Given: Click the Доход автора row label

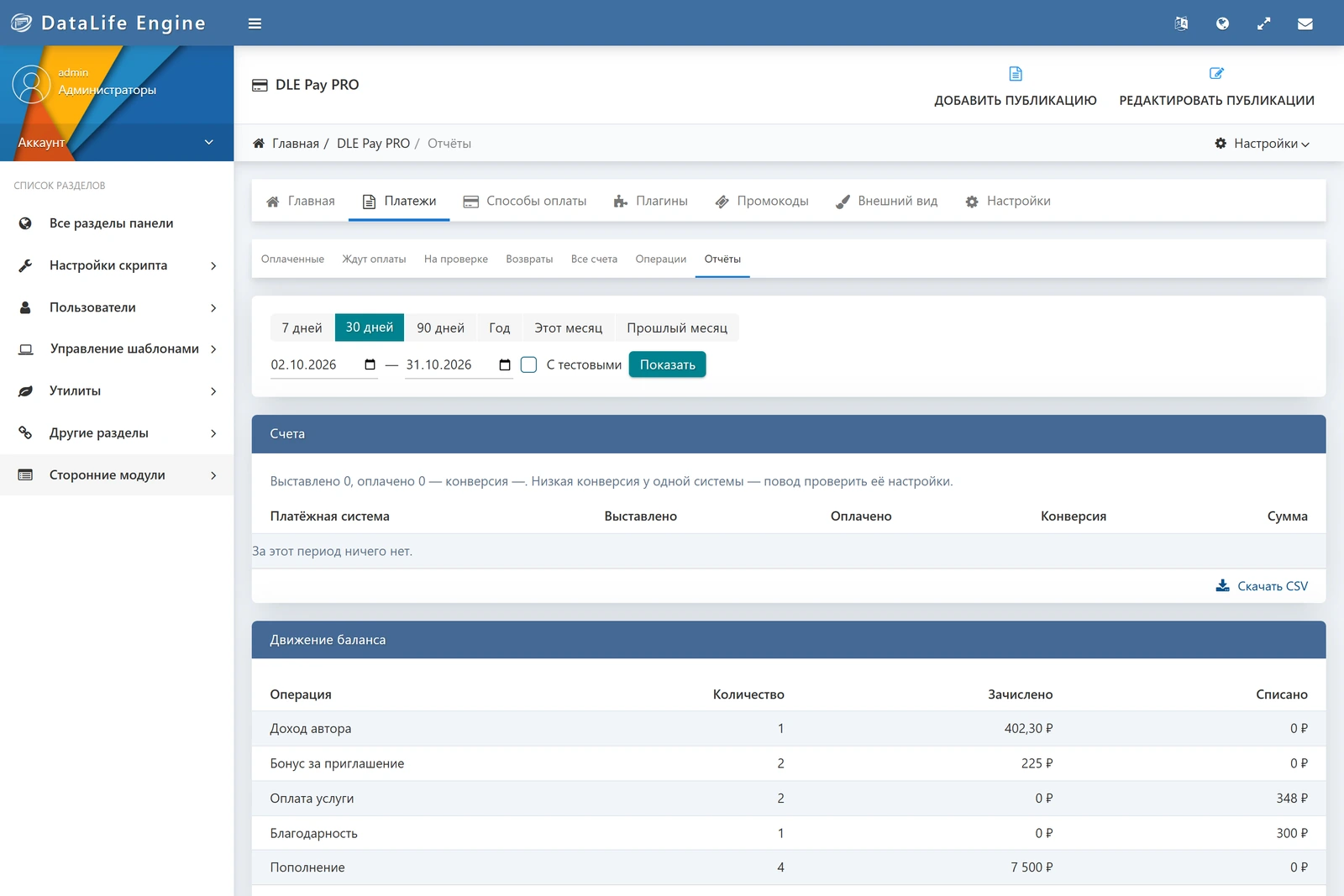Looking at the screenshot, I should point(311,729).
